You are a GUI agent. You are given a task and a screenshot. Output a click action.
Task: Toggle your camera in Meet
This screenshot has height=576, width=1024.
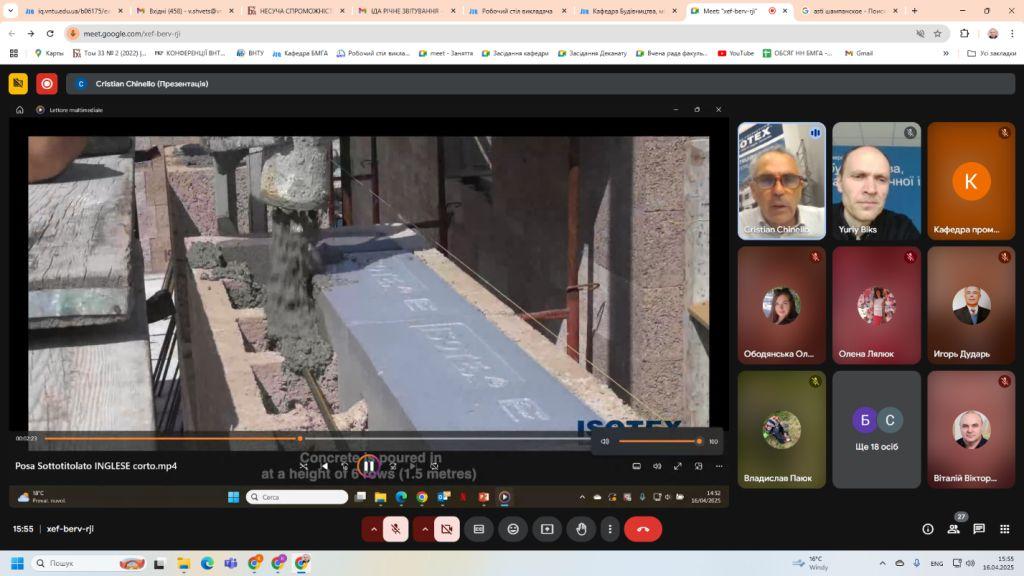tap(447, 529)
